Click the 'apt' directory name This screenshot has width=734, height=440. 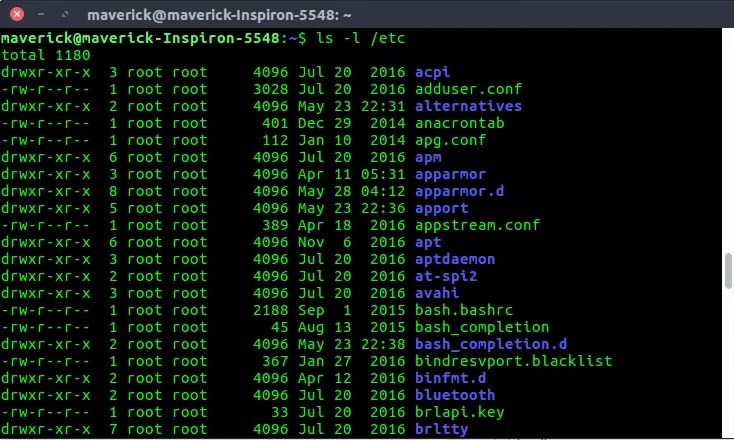click(428, 242)
